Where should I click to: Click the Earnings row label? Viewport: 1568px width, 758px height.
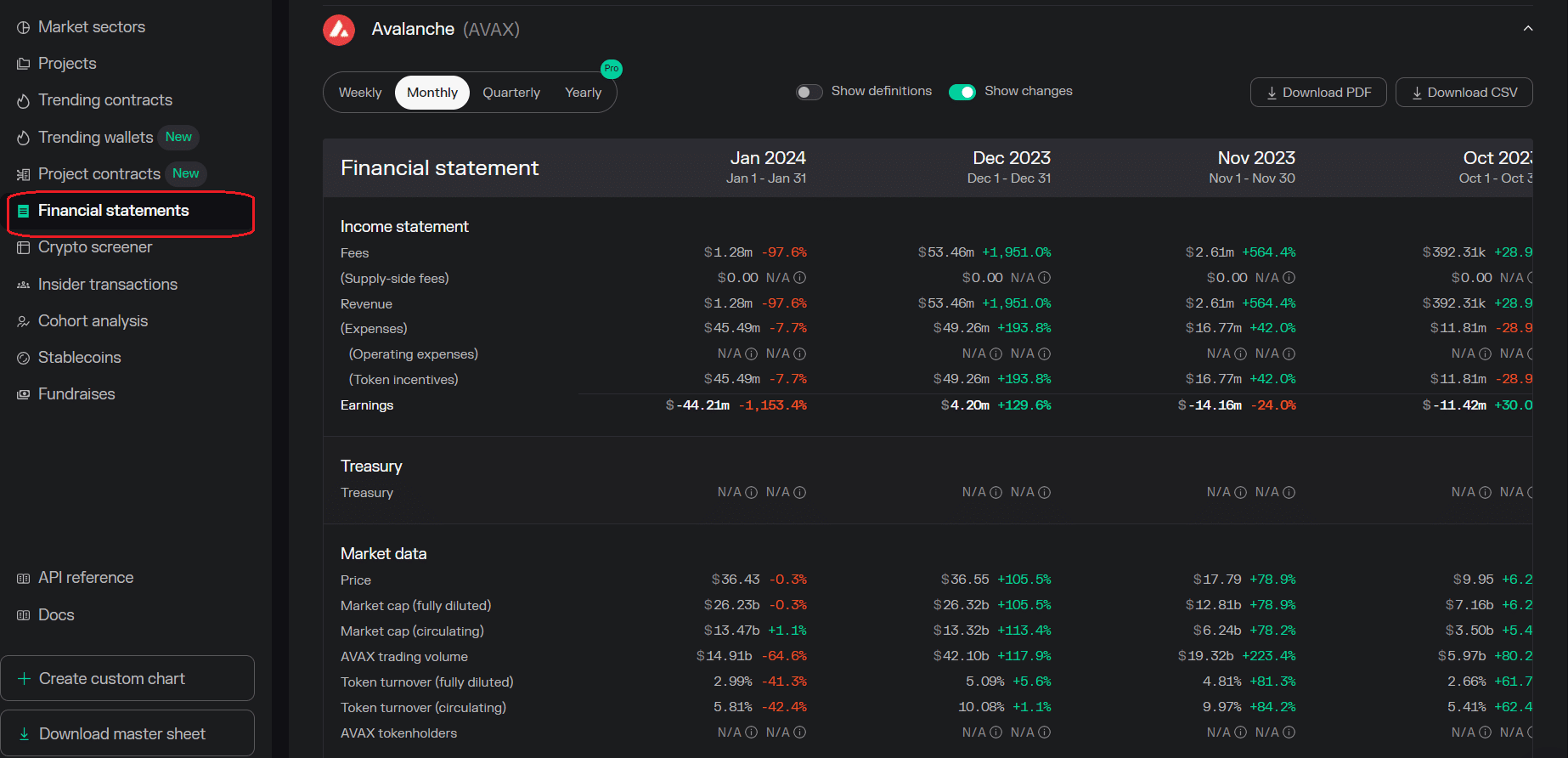pos(367,405)
